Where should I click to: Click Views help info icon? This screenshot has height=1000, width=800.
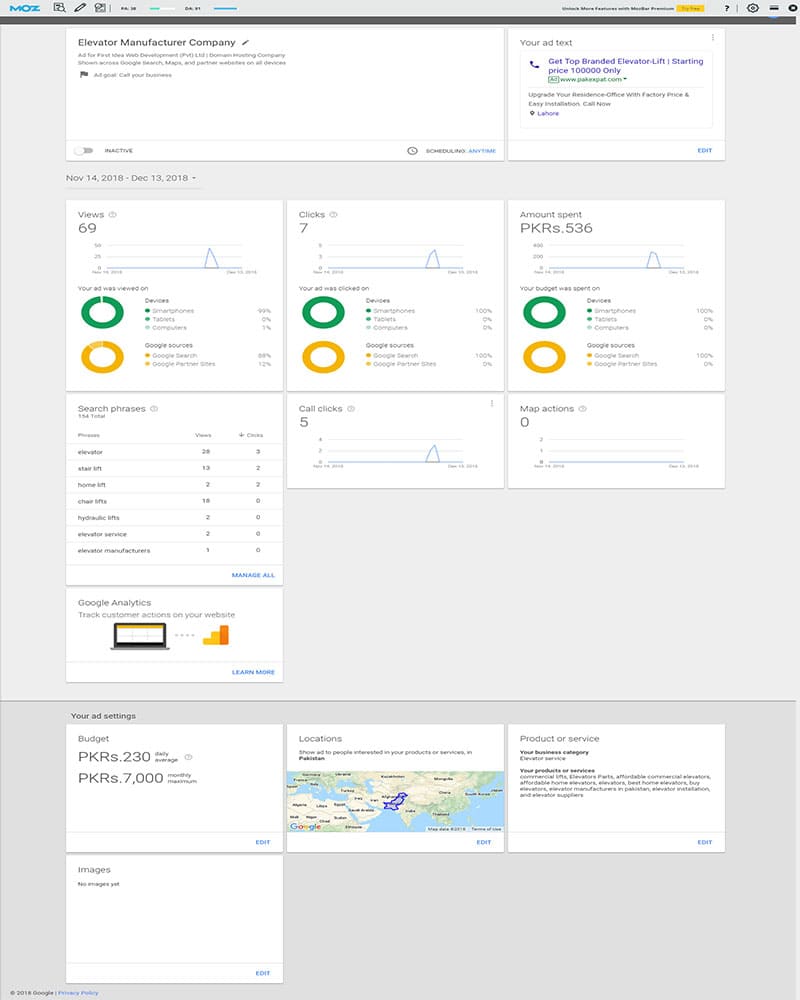tap(112, 214)
